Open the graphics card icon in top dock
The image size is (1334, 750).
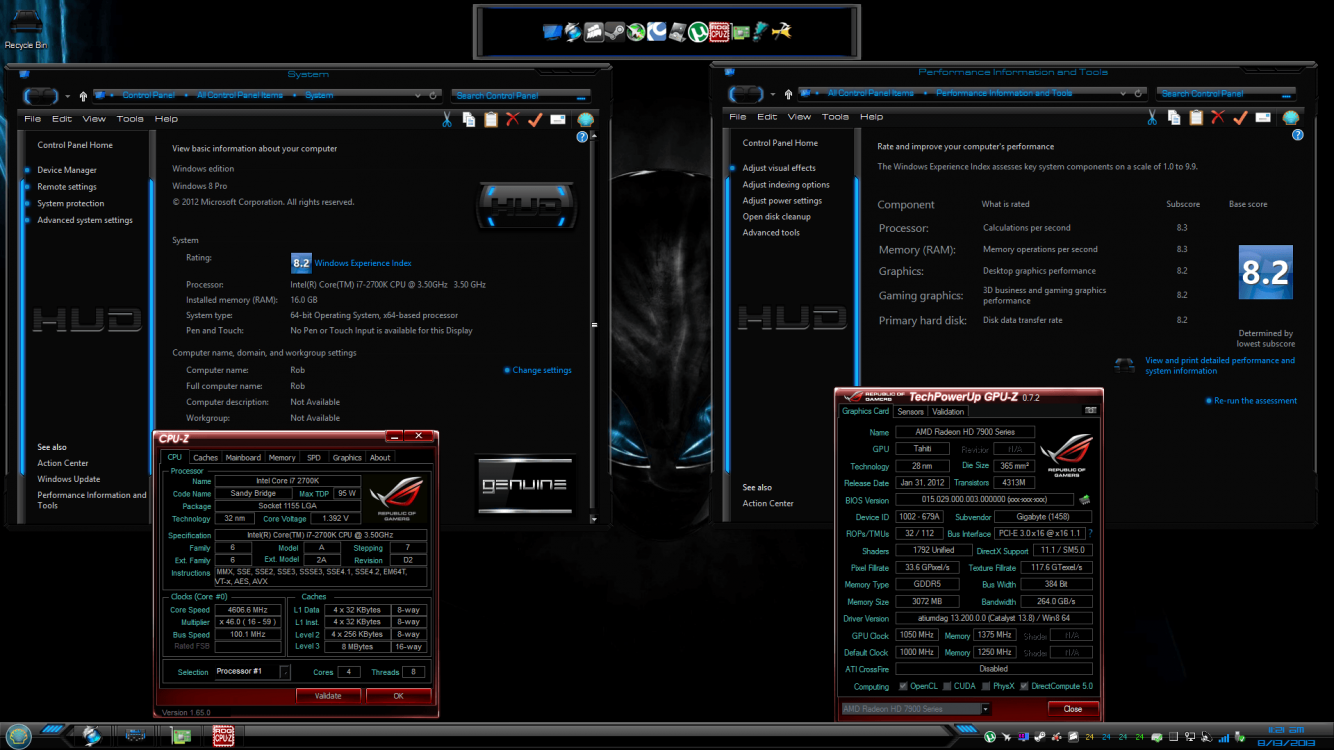tap(741, 32)
